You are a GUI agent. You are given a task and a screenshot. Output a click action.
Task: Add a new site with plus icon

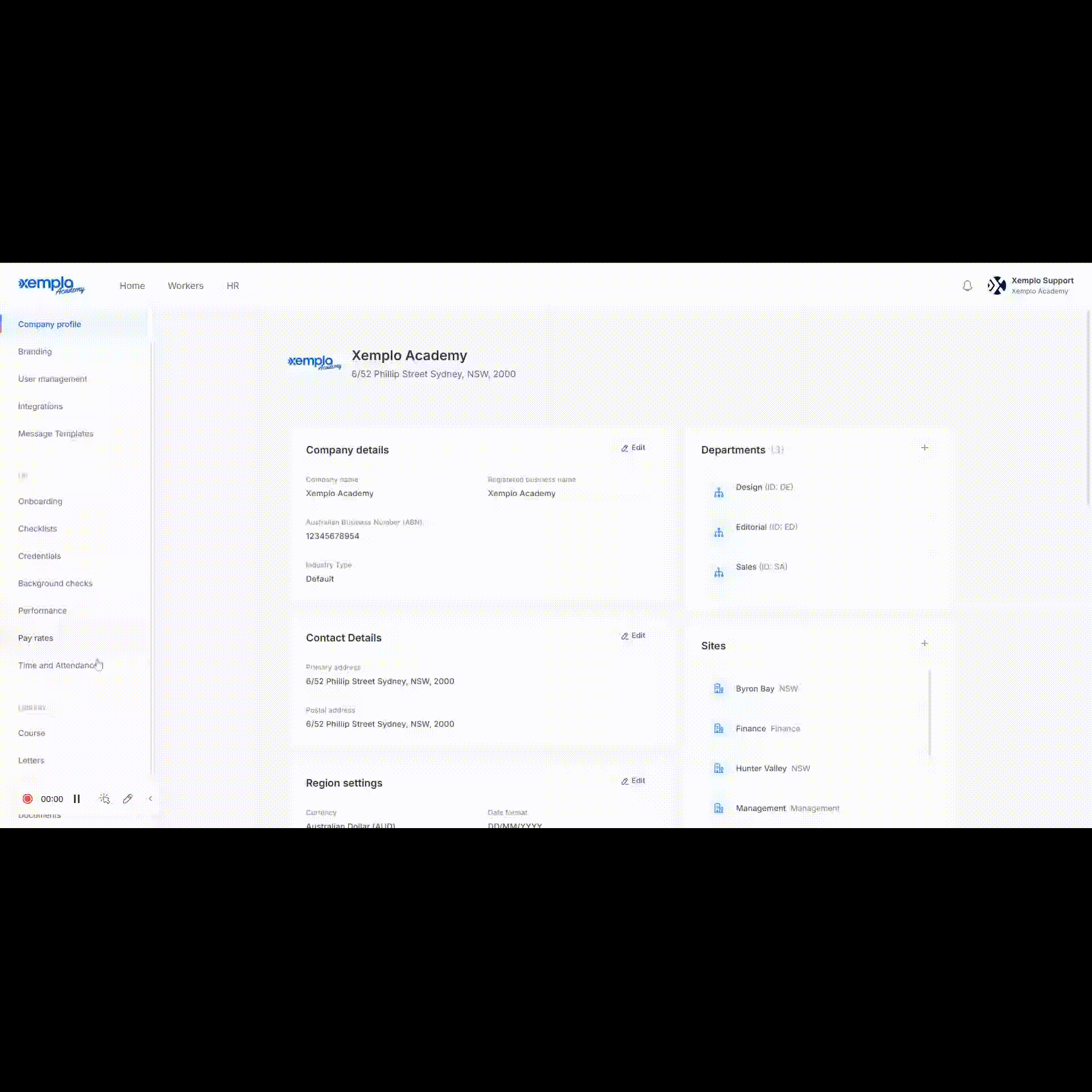tap(924, 643)
